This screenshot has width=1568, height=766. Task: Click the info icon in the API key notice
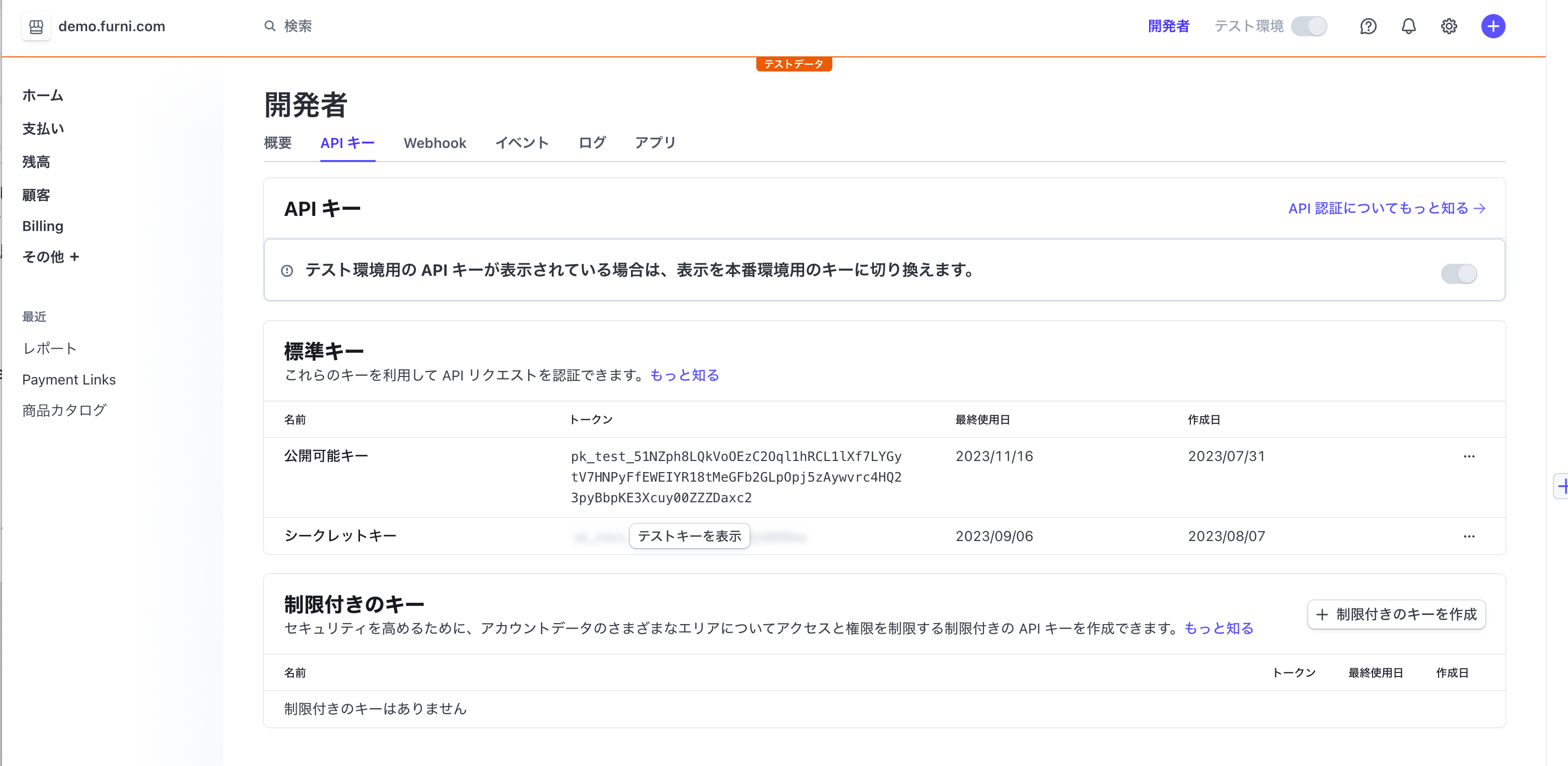click(x=288, y=271)
